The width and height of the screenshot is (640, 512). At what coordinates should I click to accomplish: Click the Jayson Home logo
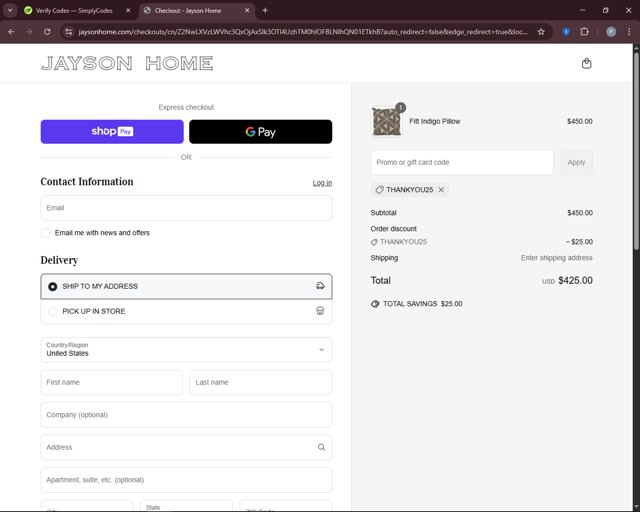(127, 63)
